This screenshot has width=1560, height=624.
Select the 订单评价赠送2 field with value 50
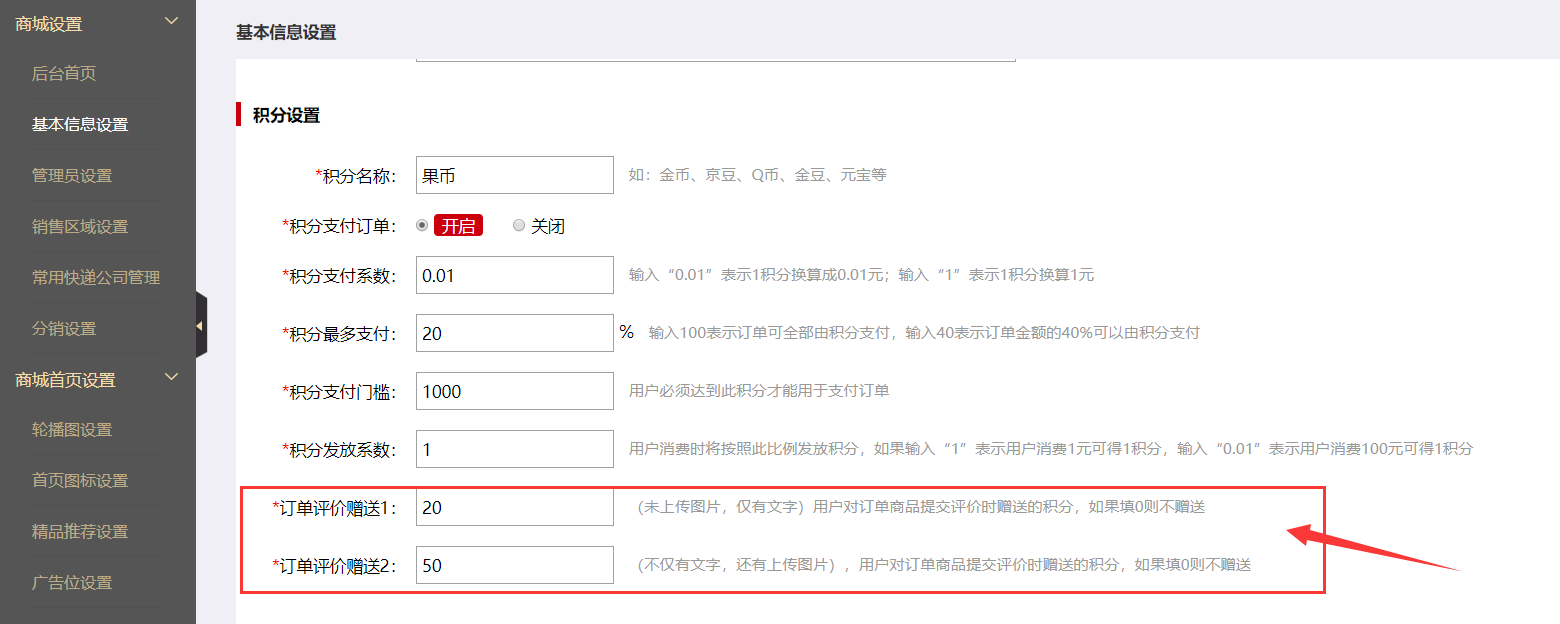point(514,564)
